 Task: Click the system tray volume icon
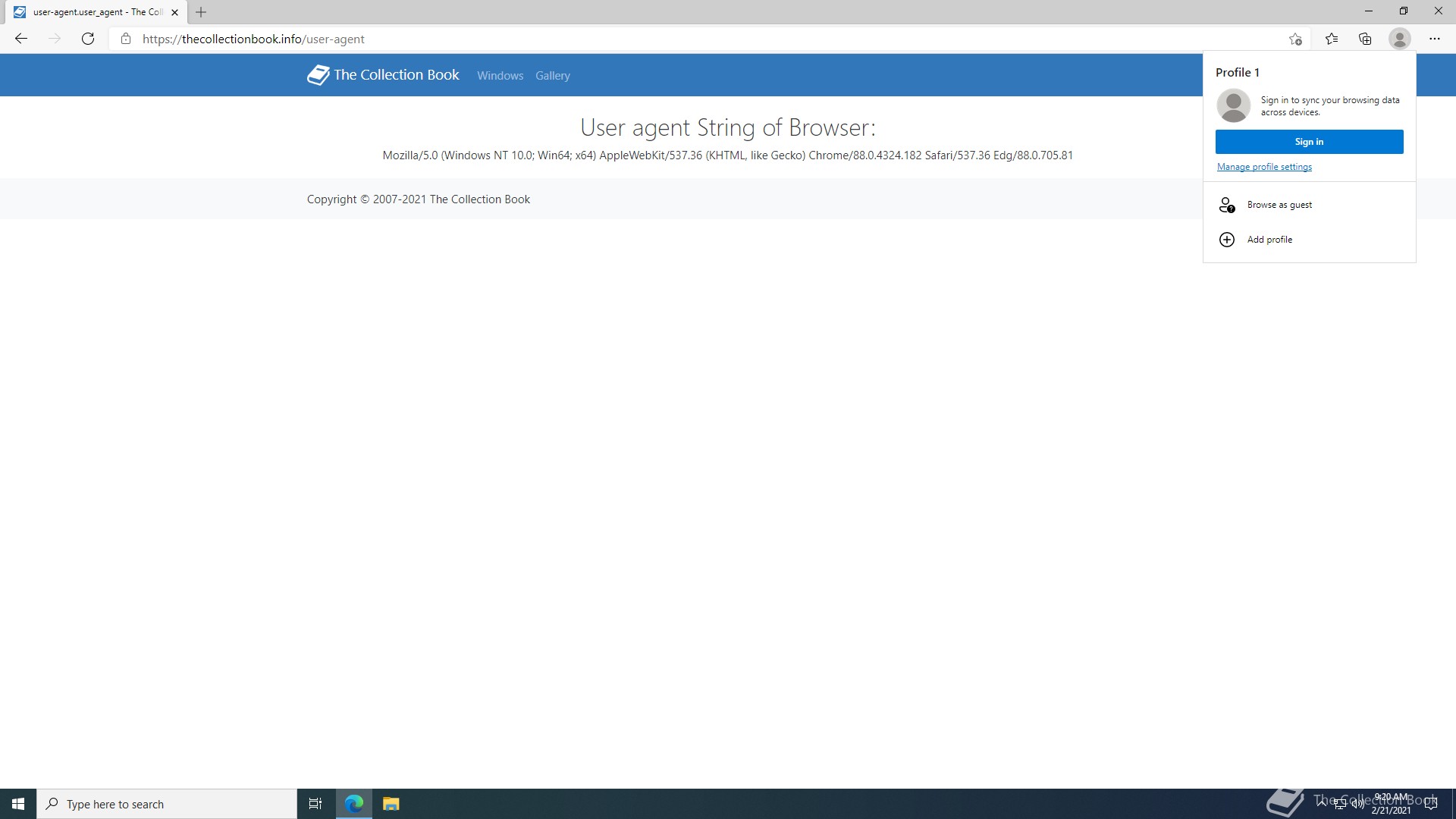tap(1357, 804)
